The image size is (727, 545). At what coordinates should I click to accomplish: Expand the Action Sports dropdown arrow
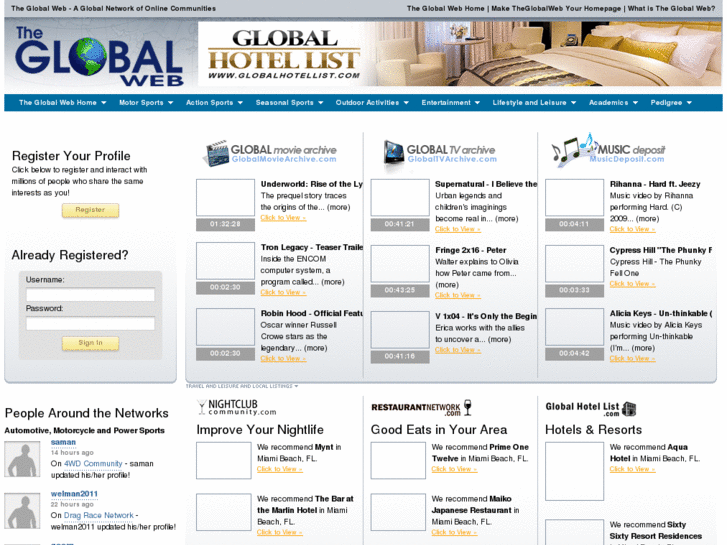[x=240, y=103]
